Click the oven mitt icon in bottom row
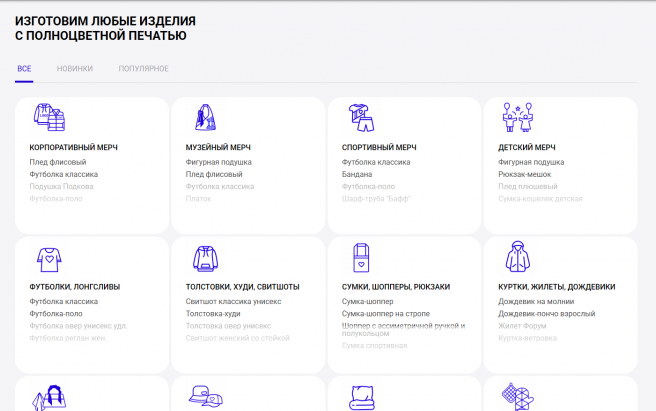The height and width of the screenshot is (411, 656). tap(518, 397)
